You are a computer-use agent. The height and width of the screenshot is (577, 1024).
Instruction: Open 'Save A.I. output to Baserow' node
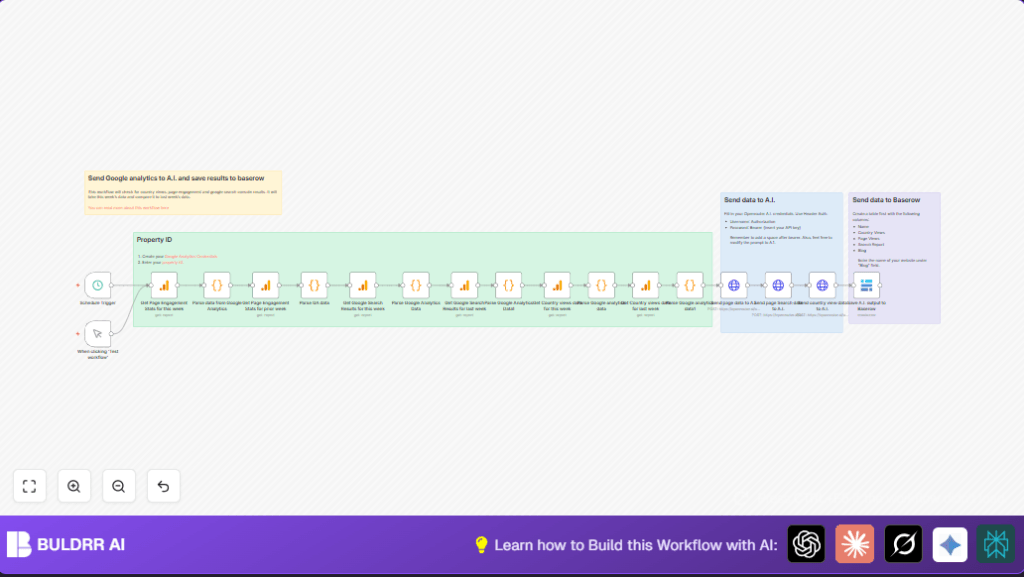click(x=867, y=285)
